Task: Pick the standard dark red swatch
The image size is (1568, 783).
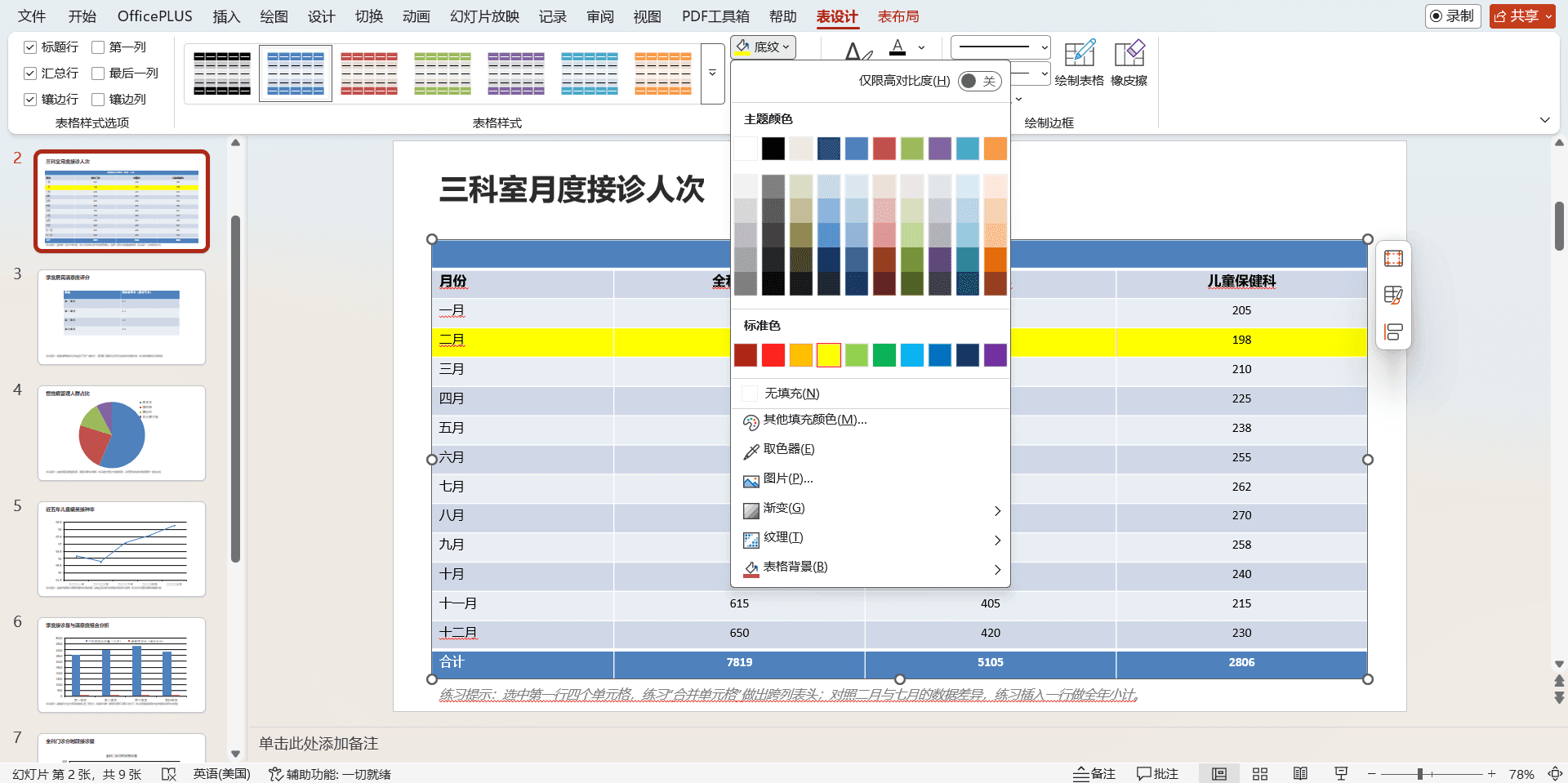Action: coord(746,355)
